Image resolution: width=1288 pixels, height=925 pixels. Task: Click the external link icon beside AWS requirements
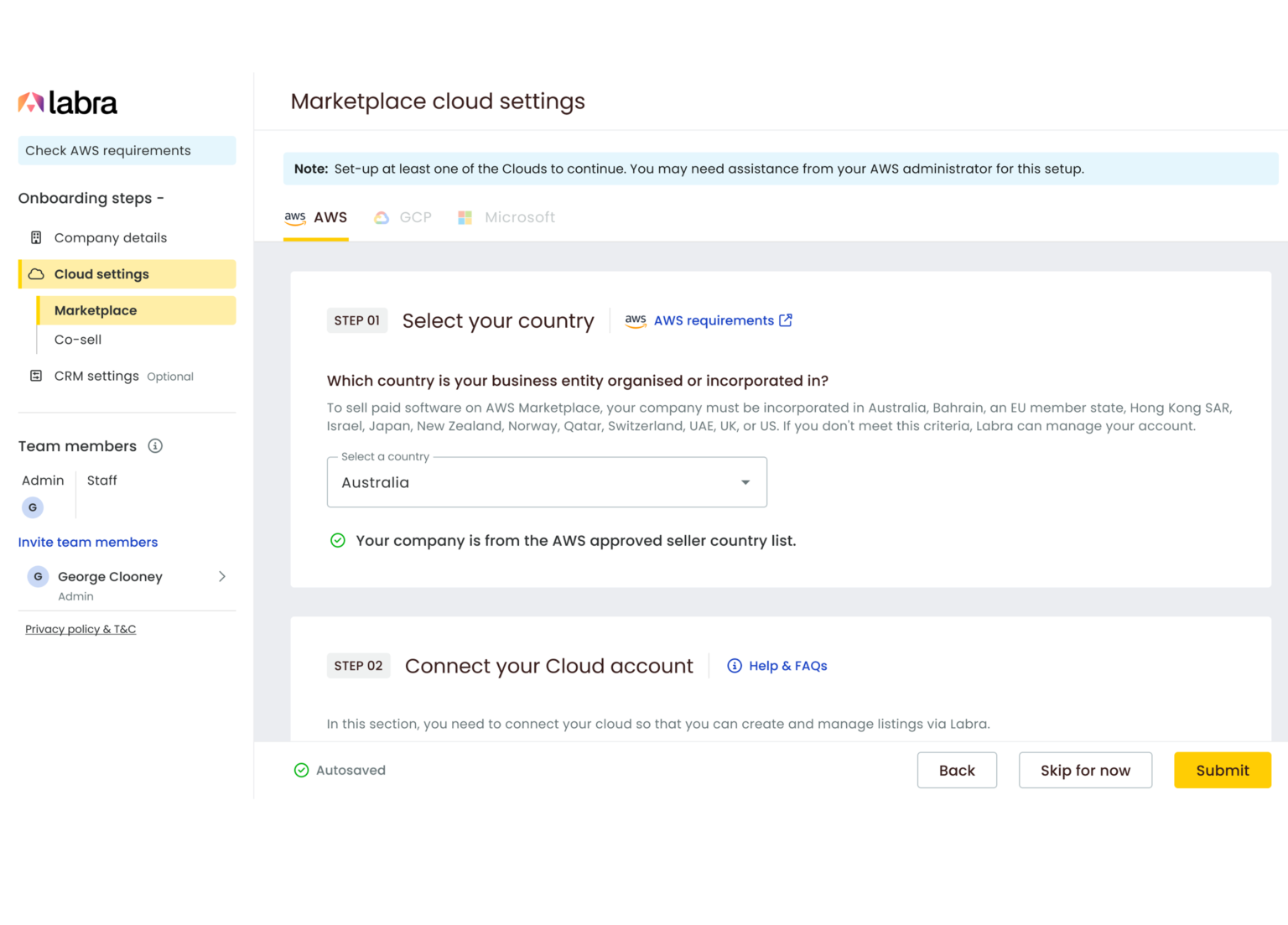pos(786,320)
